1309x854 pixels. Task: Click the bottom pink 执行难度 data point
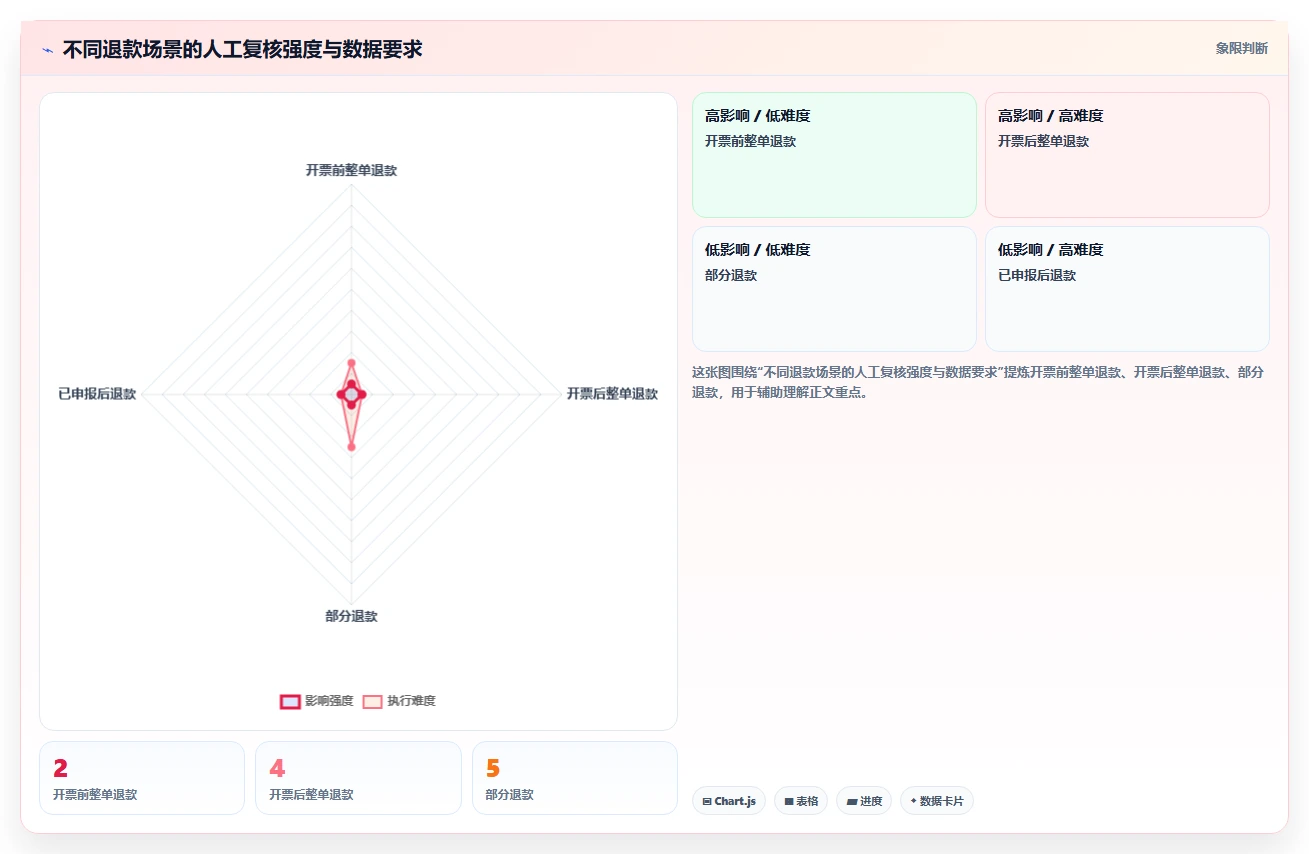point(351,447)
